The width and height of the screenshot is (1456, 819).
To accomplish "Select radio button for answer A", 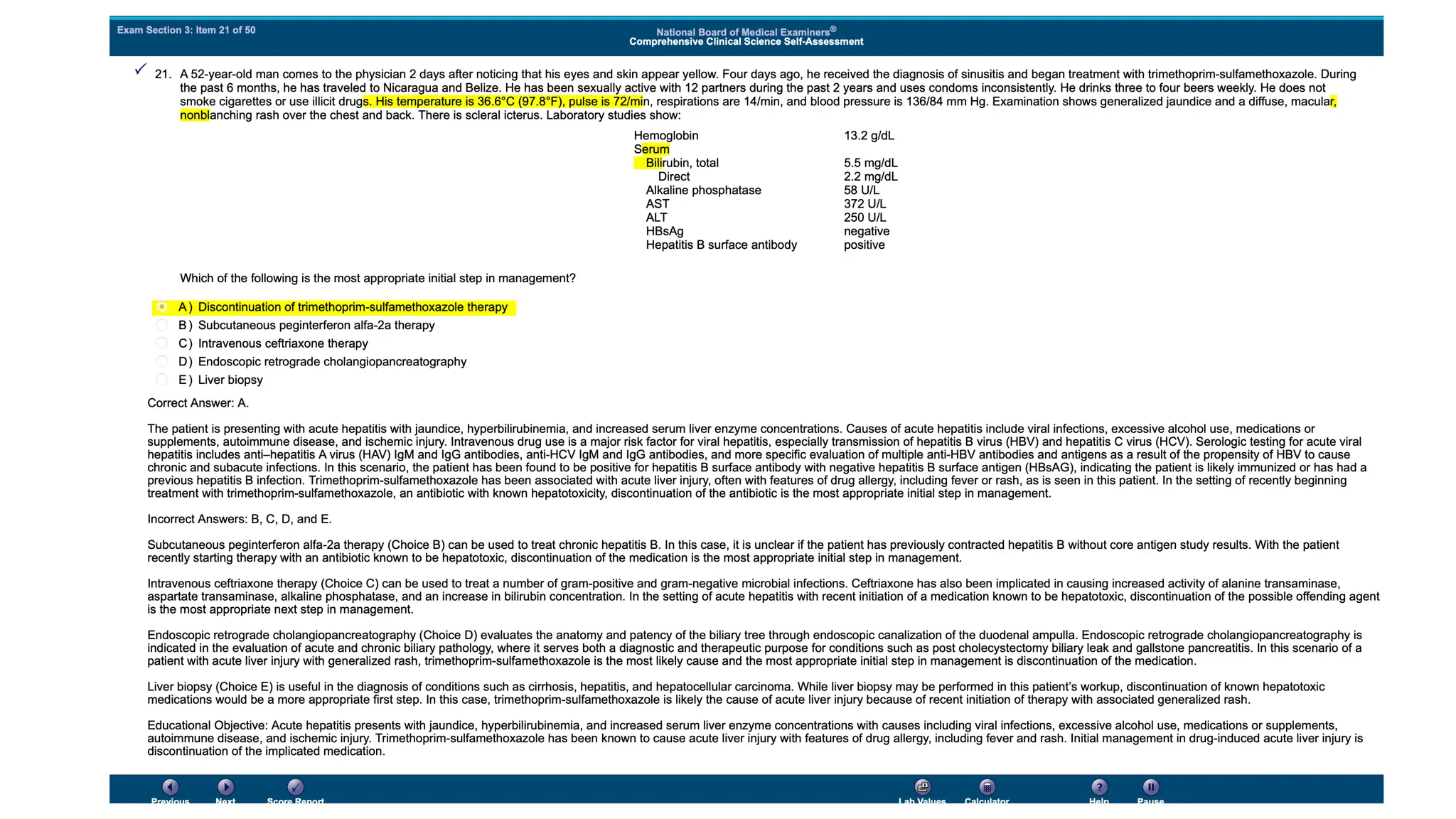I will (x=162, y=307).
